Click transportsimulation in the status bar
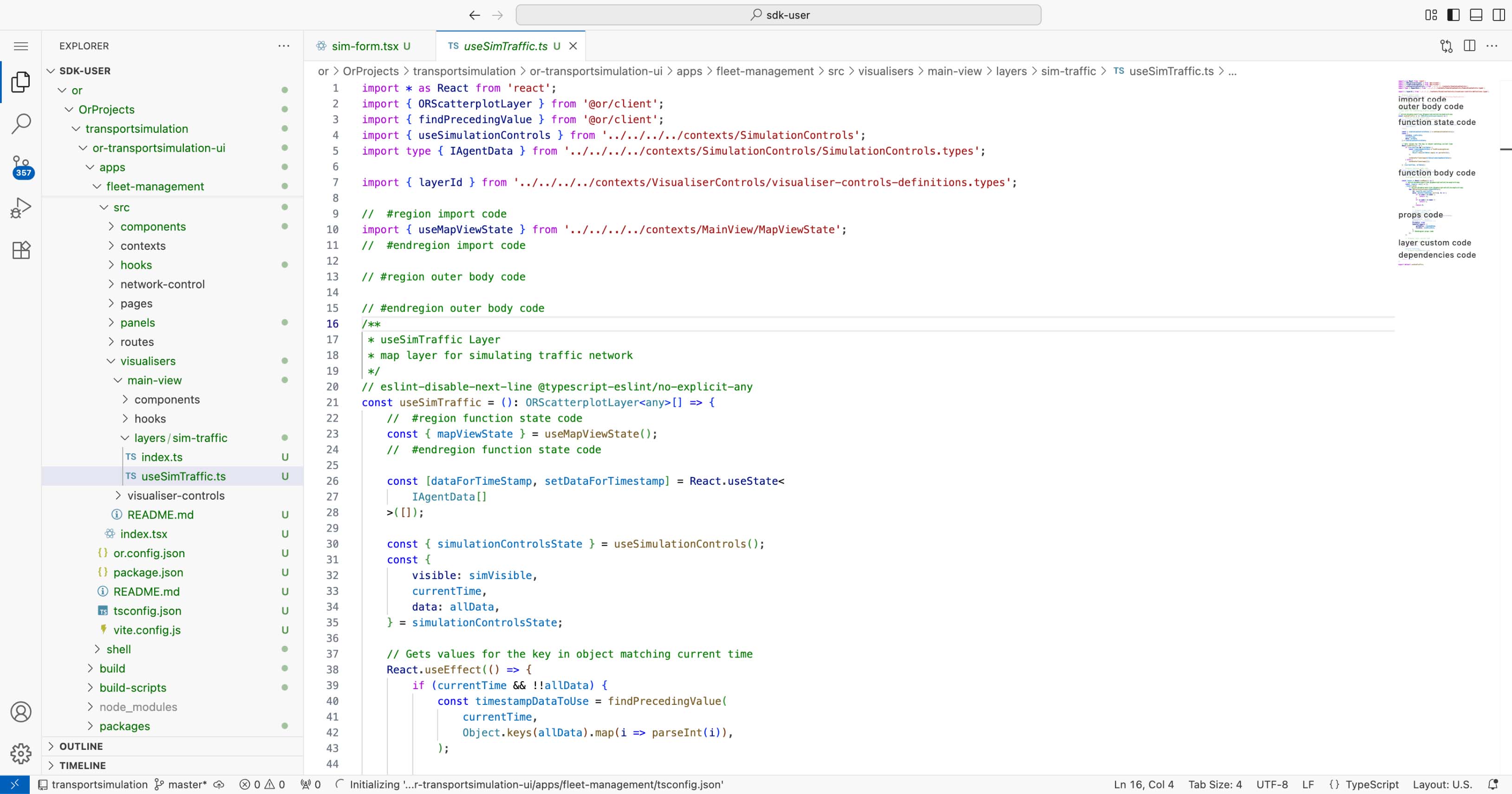Image resolution: width=1512 pixels, height=794 pixels. [x=93, y=785]
